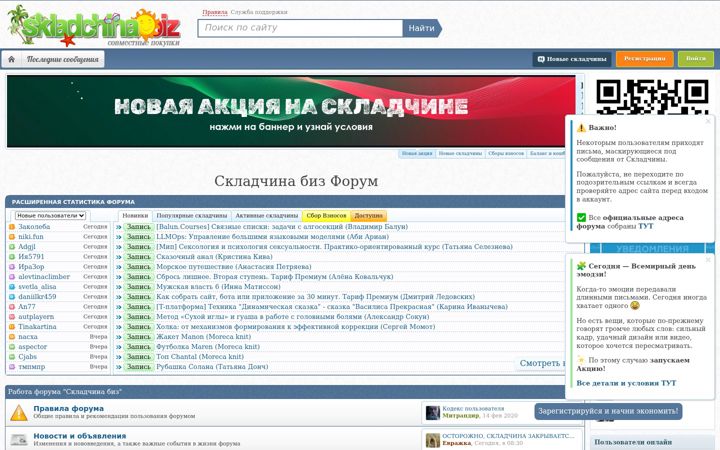Click the user icon beside niki.fun
This screenshot has height=450, width=720.
[x=12, y=237]
